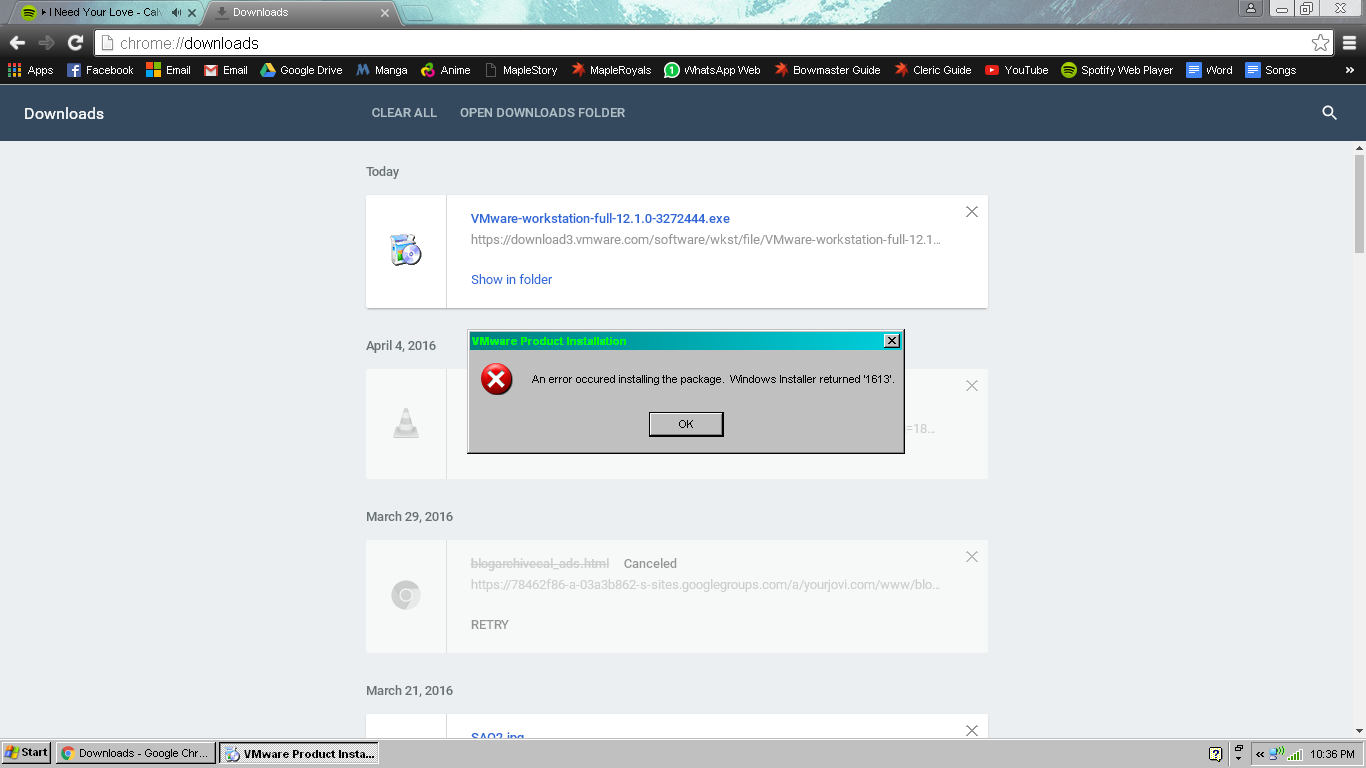Select the Downloads browser tab
This screenshot has width=1366, height=768.
[x=290, y=13]
